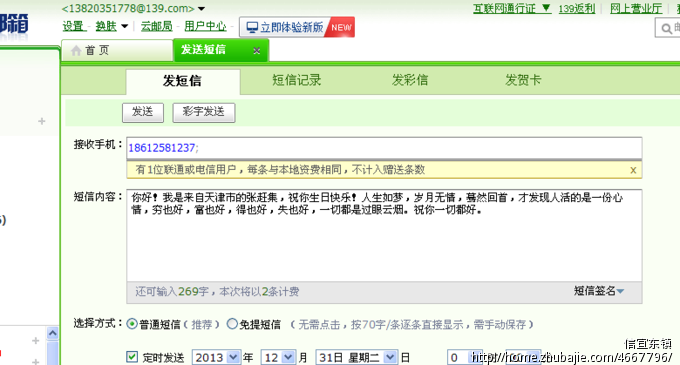
Task: Click the sidebar scrollbar up arrow
Action: point(52,333)
